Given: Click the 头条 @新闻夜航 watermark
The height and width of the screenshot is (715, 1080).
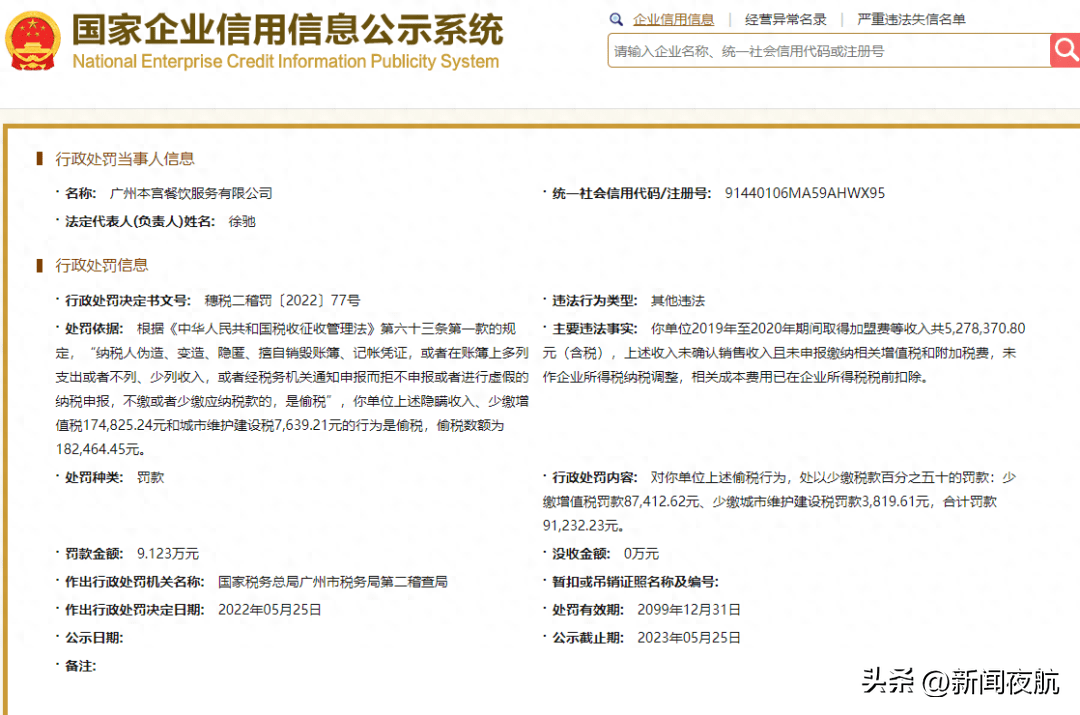Looking at the screenshot, I should coord(961,683).
